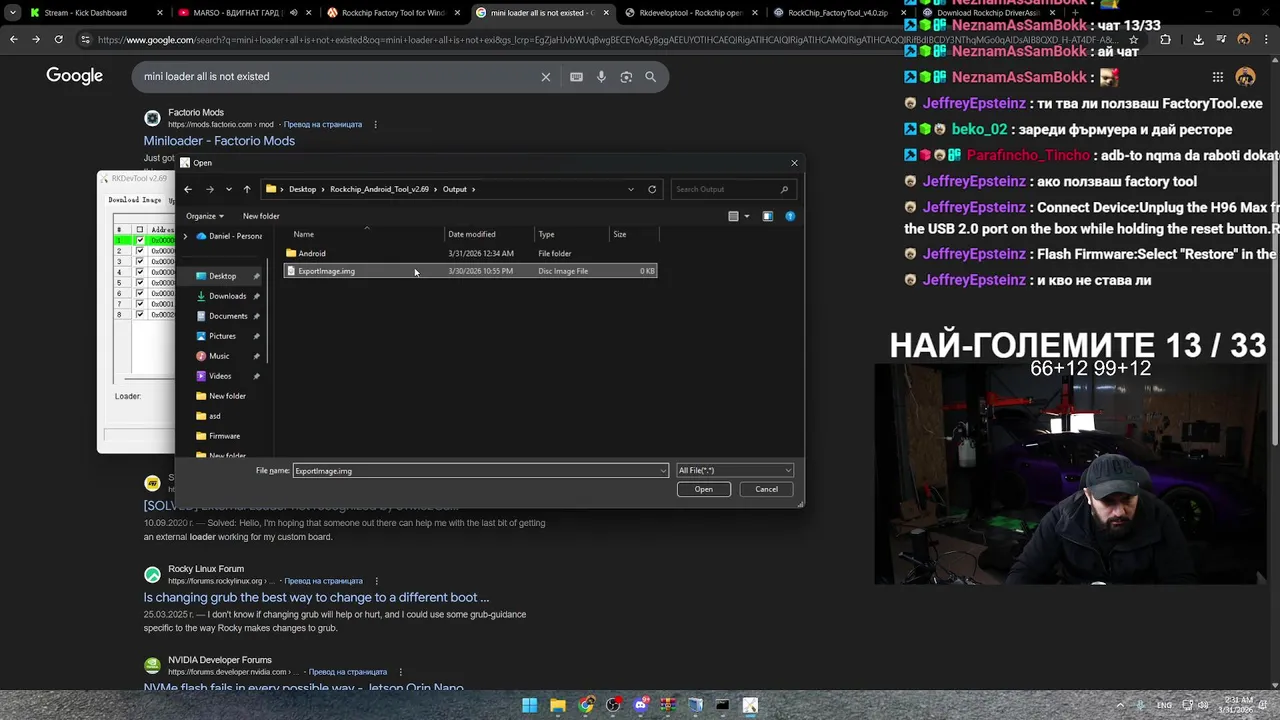The image size is (1280, 720).
Task: Select Desktop in the sidebar
Action: (222, 276)
